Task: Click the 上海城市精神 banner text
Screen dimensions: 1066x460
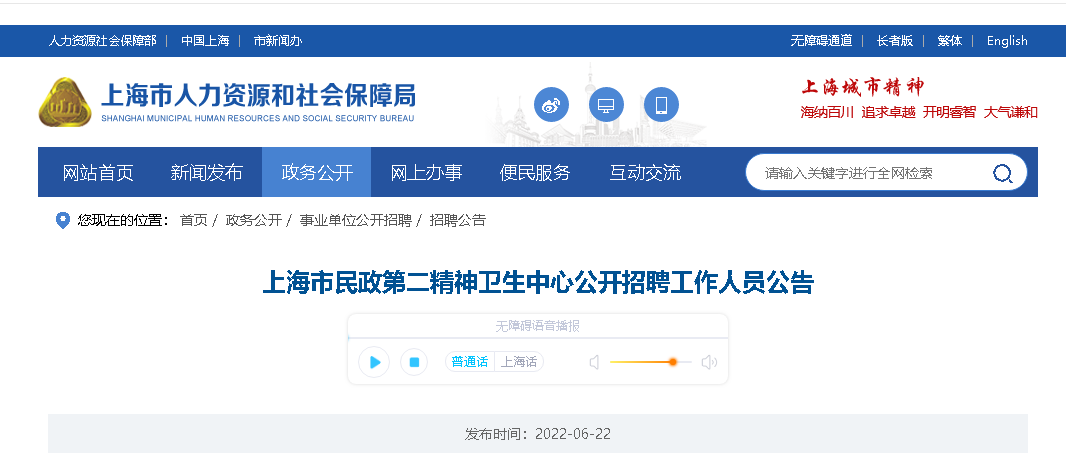Action: [x=863, y=87]
